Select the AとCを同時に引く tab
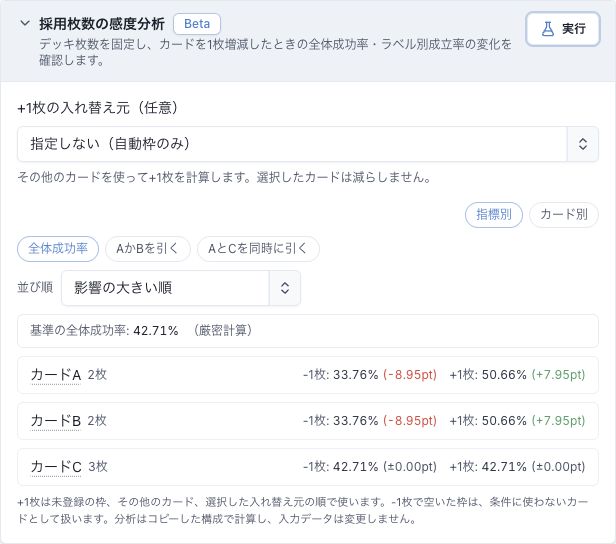The image size is (616, 544). point(258,249)
